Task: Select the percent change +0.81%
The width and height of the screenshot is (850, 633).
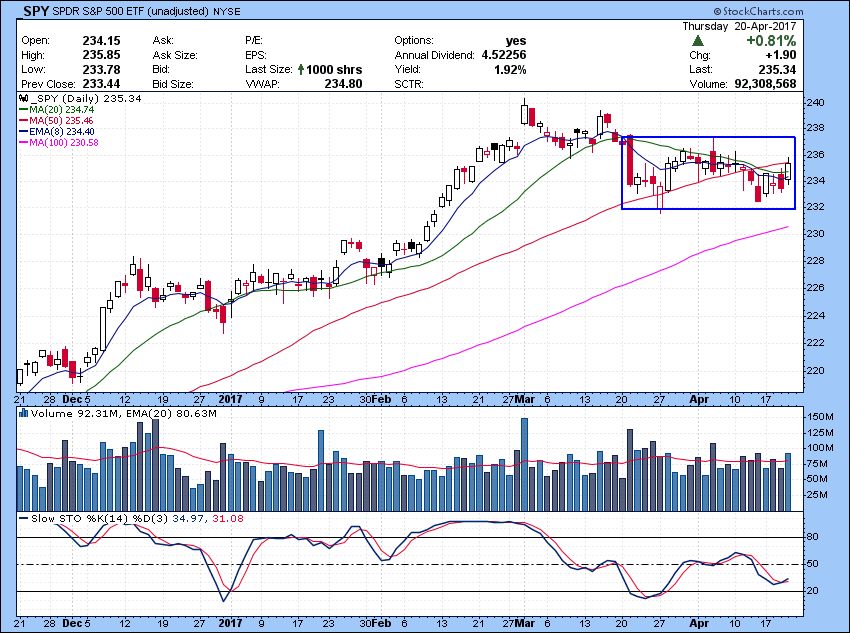Action: click(771, 41)
